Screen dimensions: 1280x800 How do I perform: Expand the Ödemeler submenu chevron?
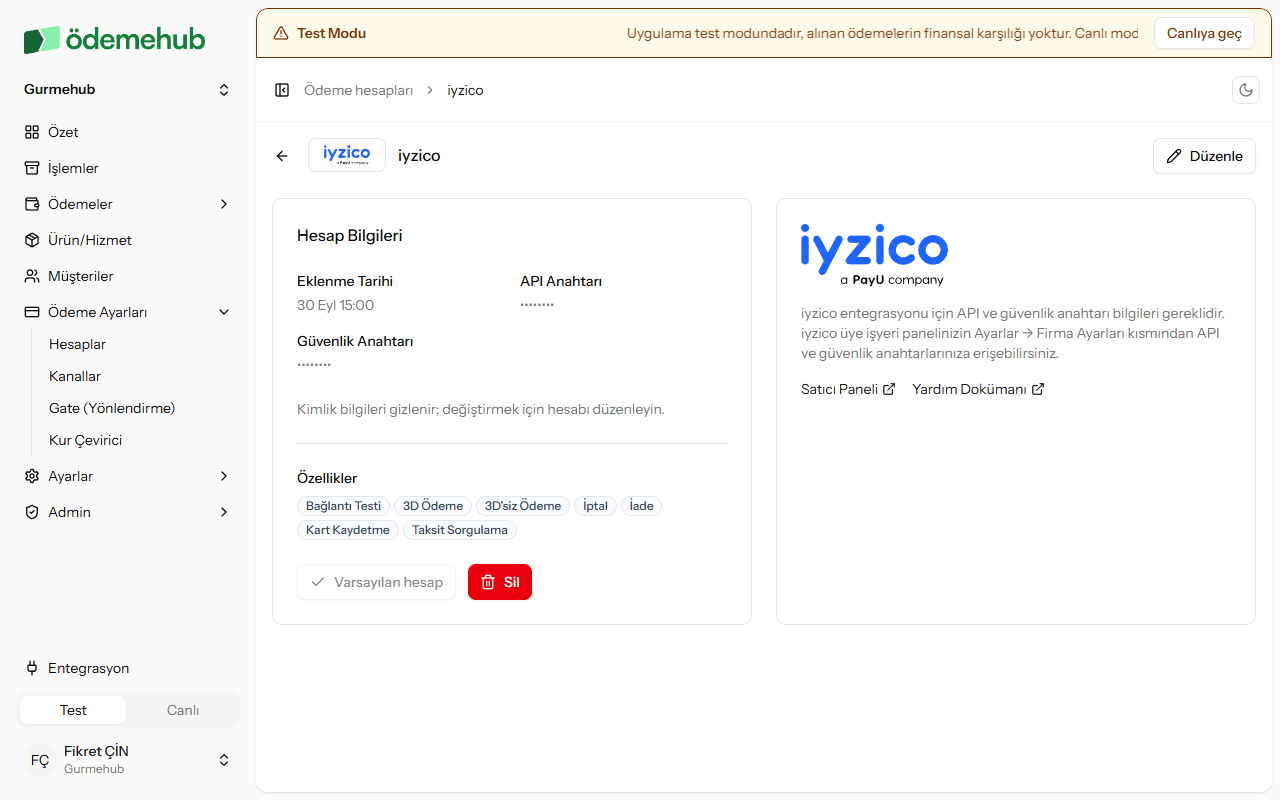point(224,204)
